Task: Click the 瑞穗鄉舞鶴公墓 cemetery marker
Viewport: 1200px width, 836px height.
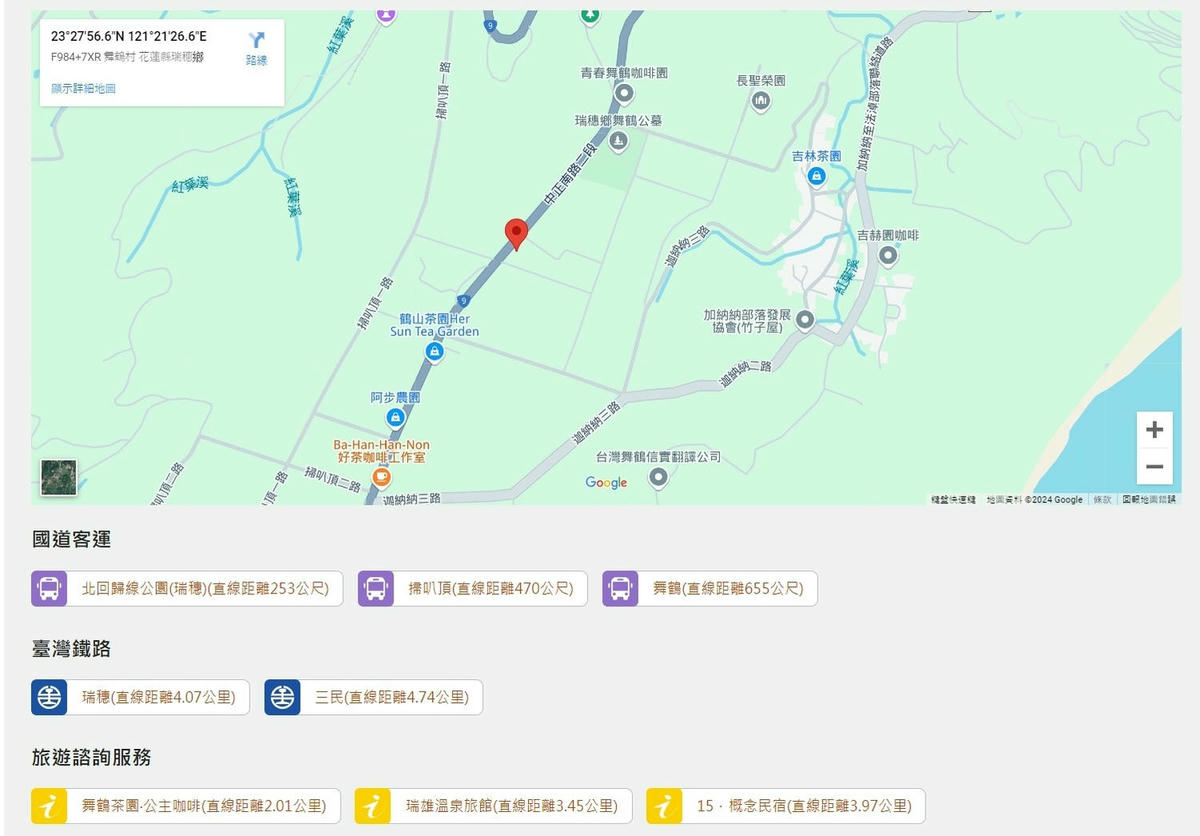Action: [618, 141]
